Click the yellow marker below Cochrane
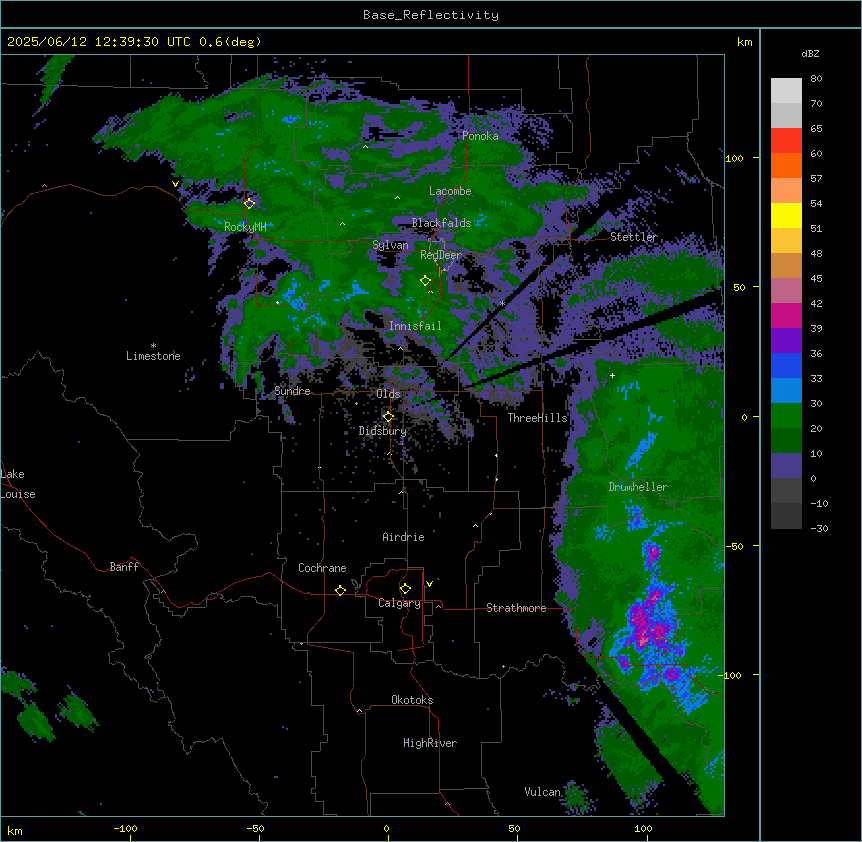This screenshot has width=862, height=842. pos(340,590)
